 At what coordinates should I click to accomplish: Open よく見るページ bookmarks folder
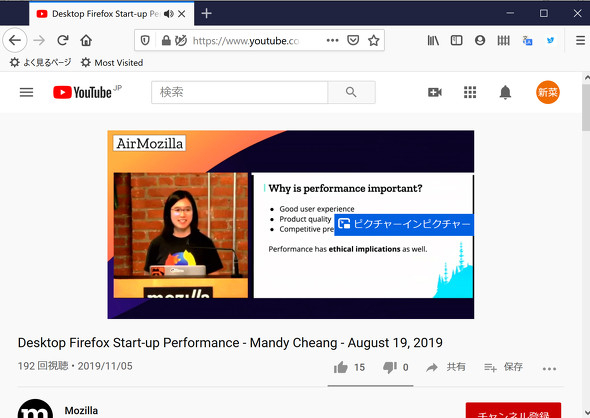(x=40, y=62)
